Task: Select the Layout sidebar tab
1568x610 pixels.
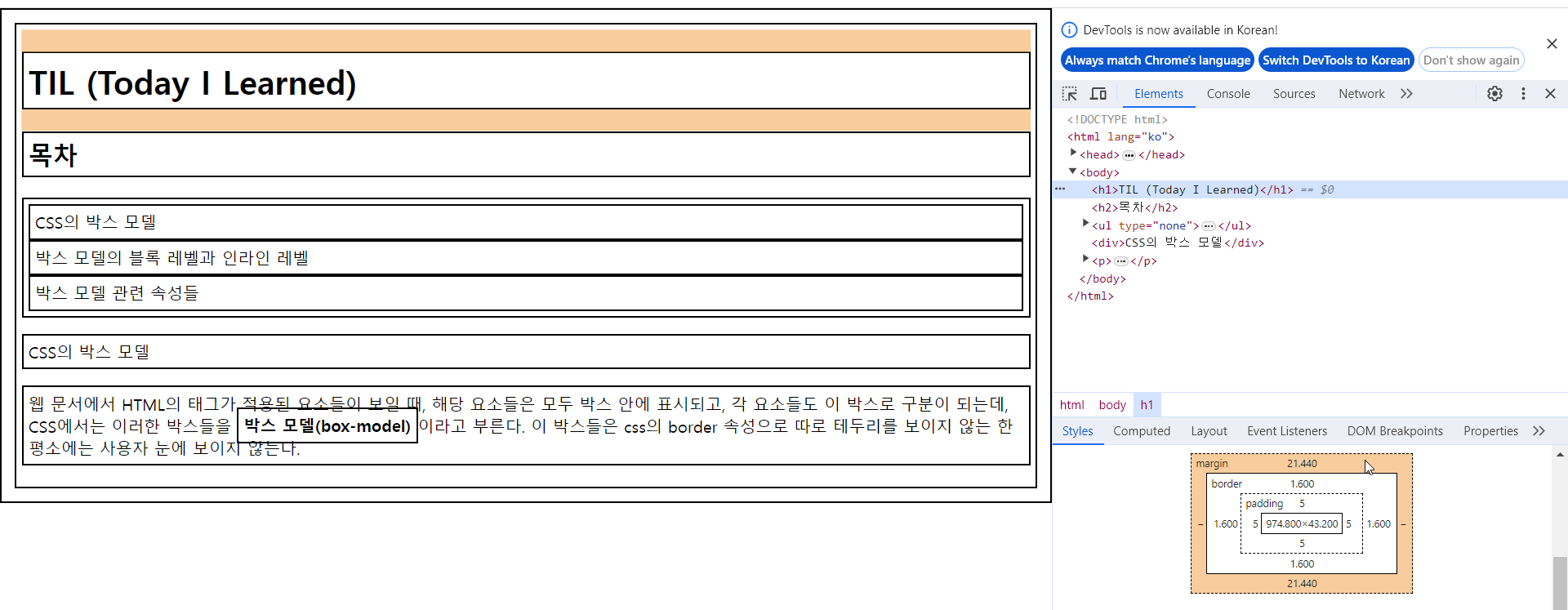Action: [1209, 431]
